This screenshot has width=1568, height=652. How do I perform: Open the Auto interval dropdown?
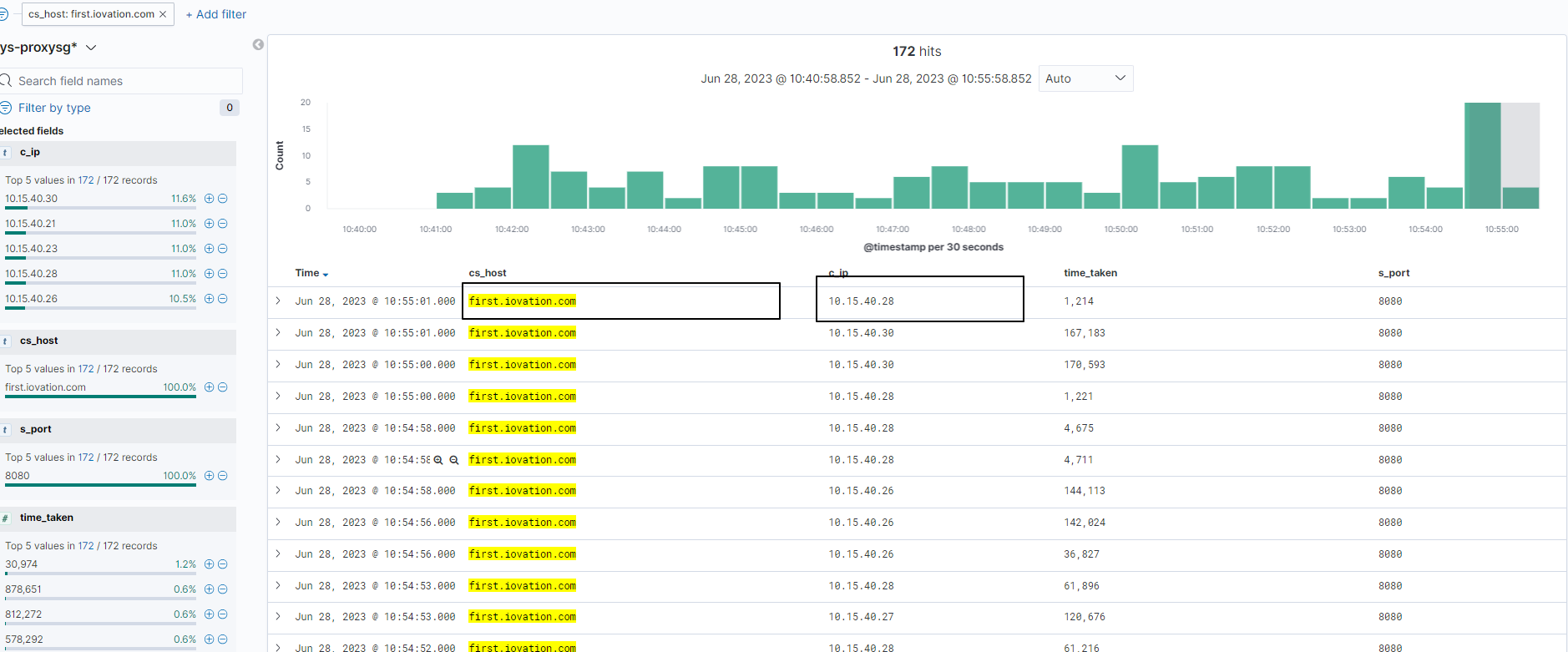tap(1085, 78)
